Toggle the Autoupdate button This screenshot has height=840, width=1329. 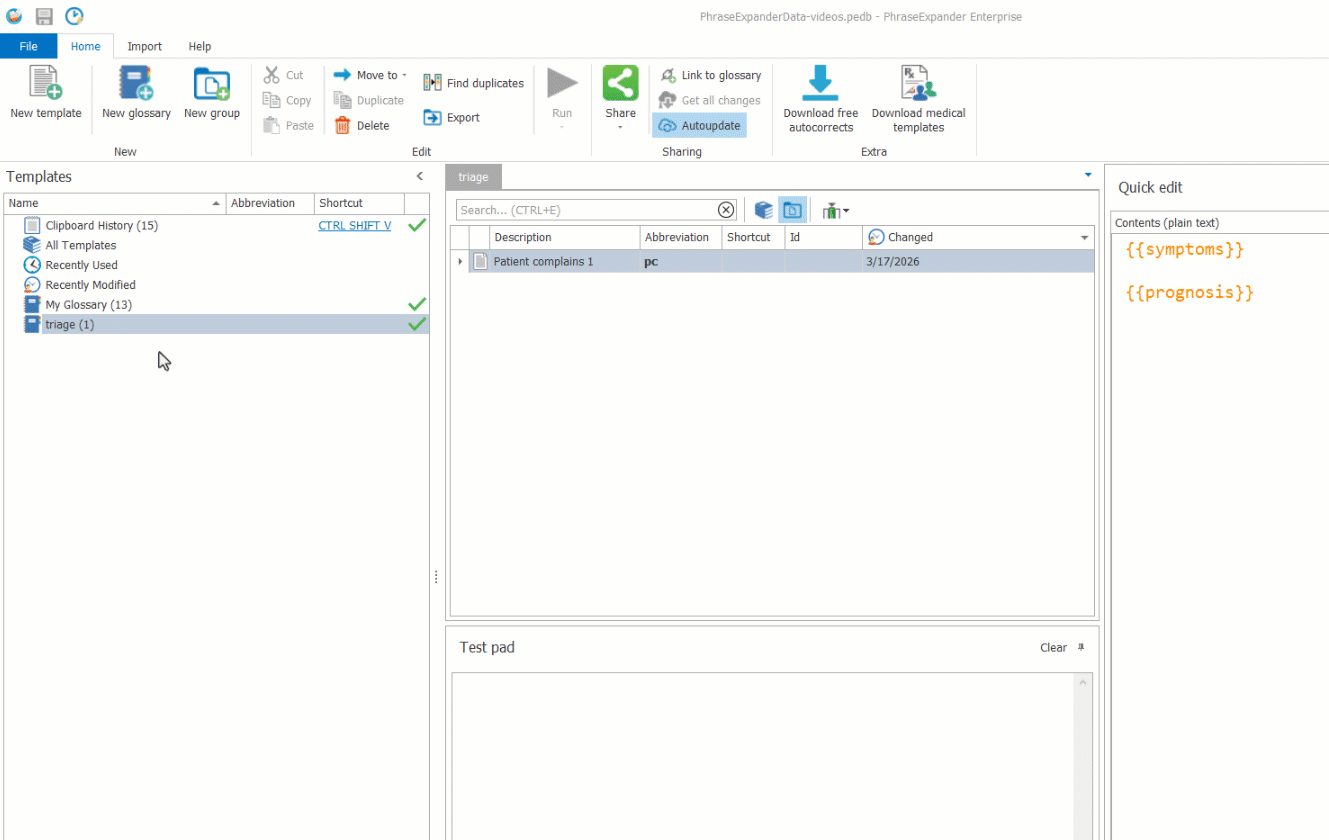click(x=700, y=126)
